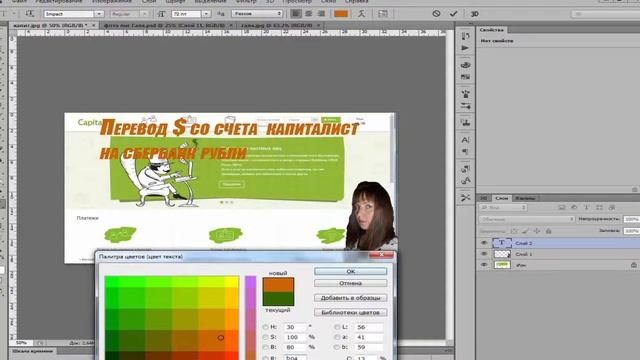640x360 pixels.
Task: Confirm color with OK button
Action: pos(350,271)
